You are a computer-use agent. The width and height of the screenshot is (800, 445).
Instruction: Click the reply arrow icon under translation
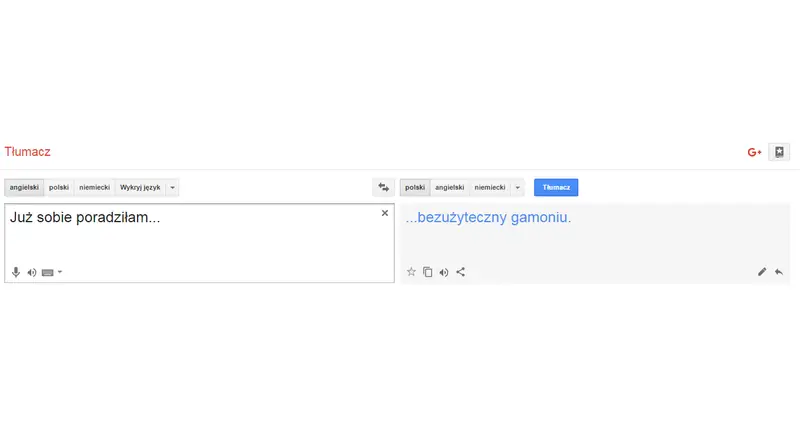(x=779, y=272)
